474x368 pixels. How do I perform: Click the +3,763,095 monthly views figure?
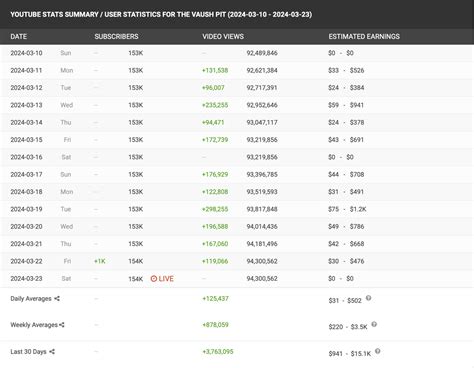coord(218,351)
